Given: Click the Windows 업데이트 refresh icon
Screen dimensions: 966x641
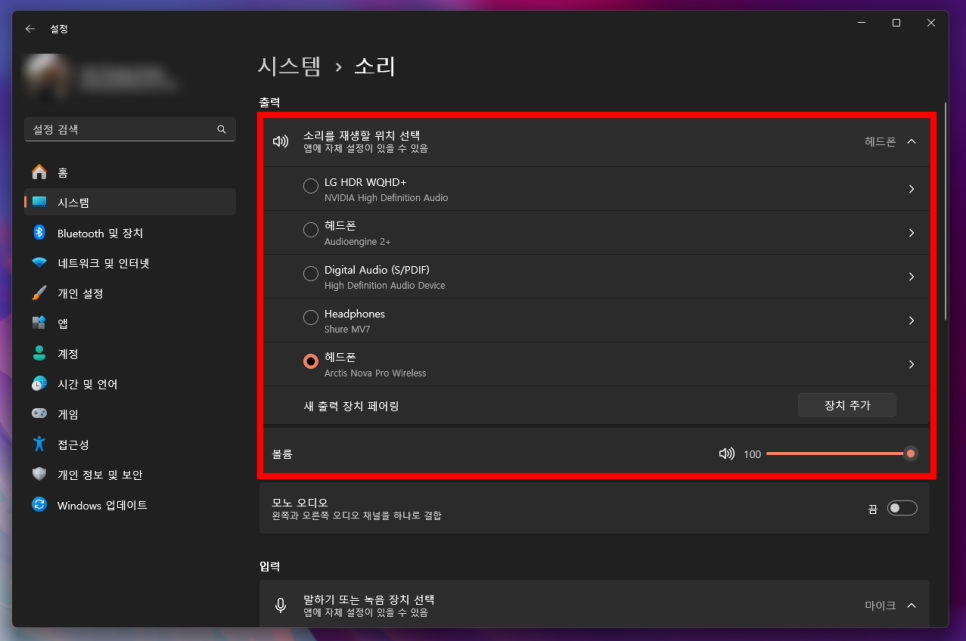Looking at the screenshot, I should click(39, 504).
